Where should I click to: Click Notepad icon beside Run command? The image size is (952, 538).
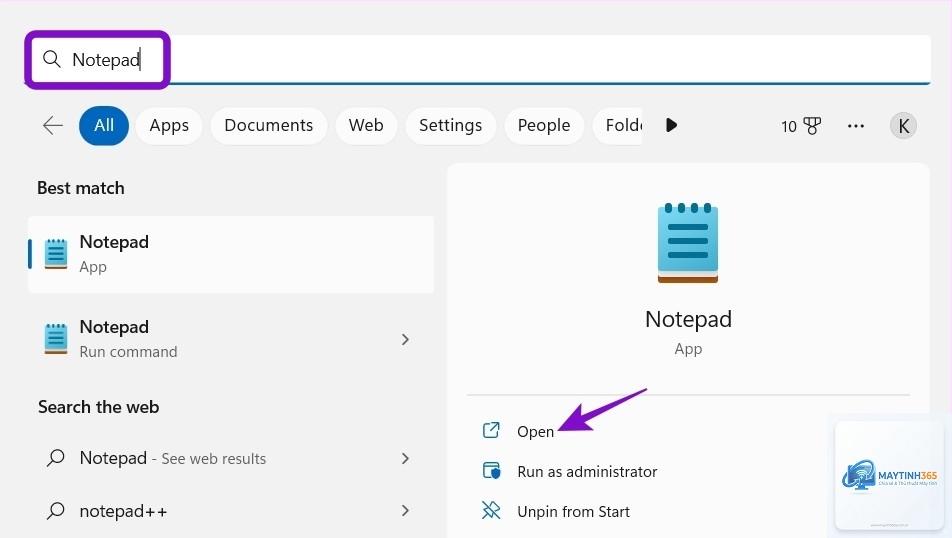[56, 339]
